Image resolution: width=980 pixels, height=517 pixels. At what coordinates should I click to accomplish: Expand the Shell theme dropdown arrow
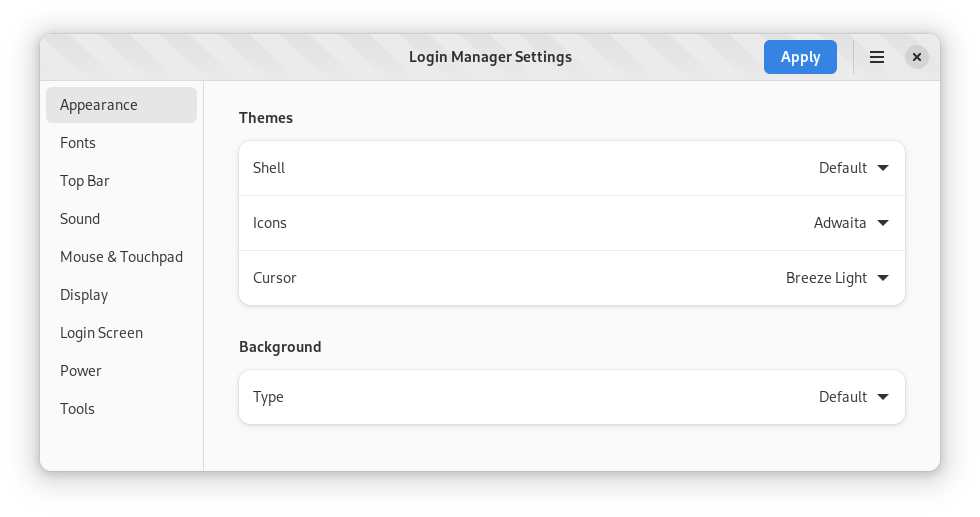tap(882, 168)
